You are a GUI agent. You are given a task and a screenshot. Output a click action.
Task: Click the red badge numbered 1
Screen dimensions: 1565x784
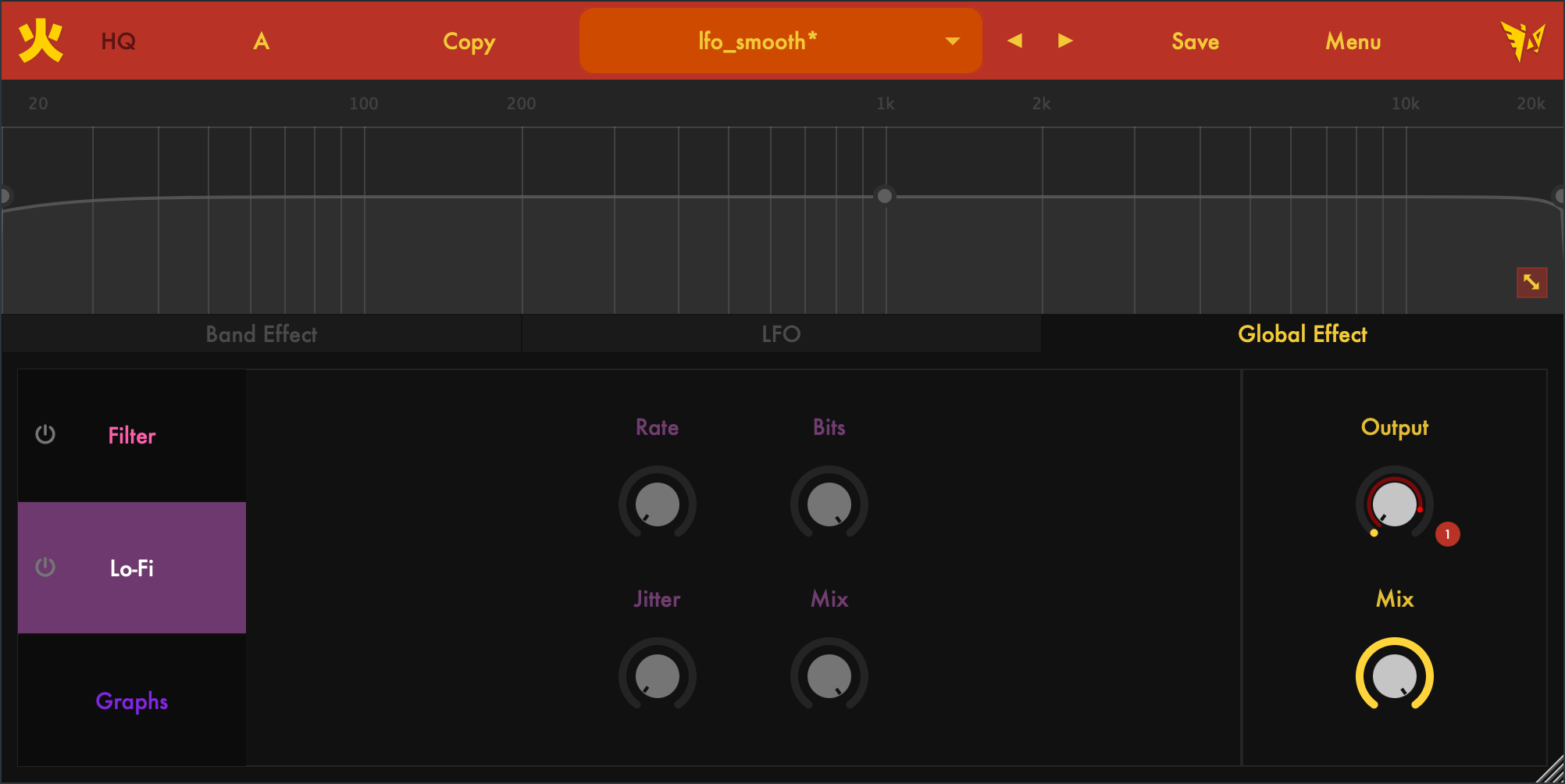click(x=1447, y=534)
